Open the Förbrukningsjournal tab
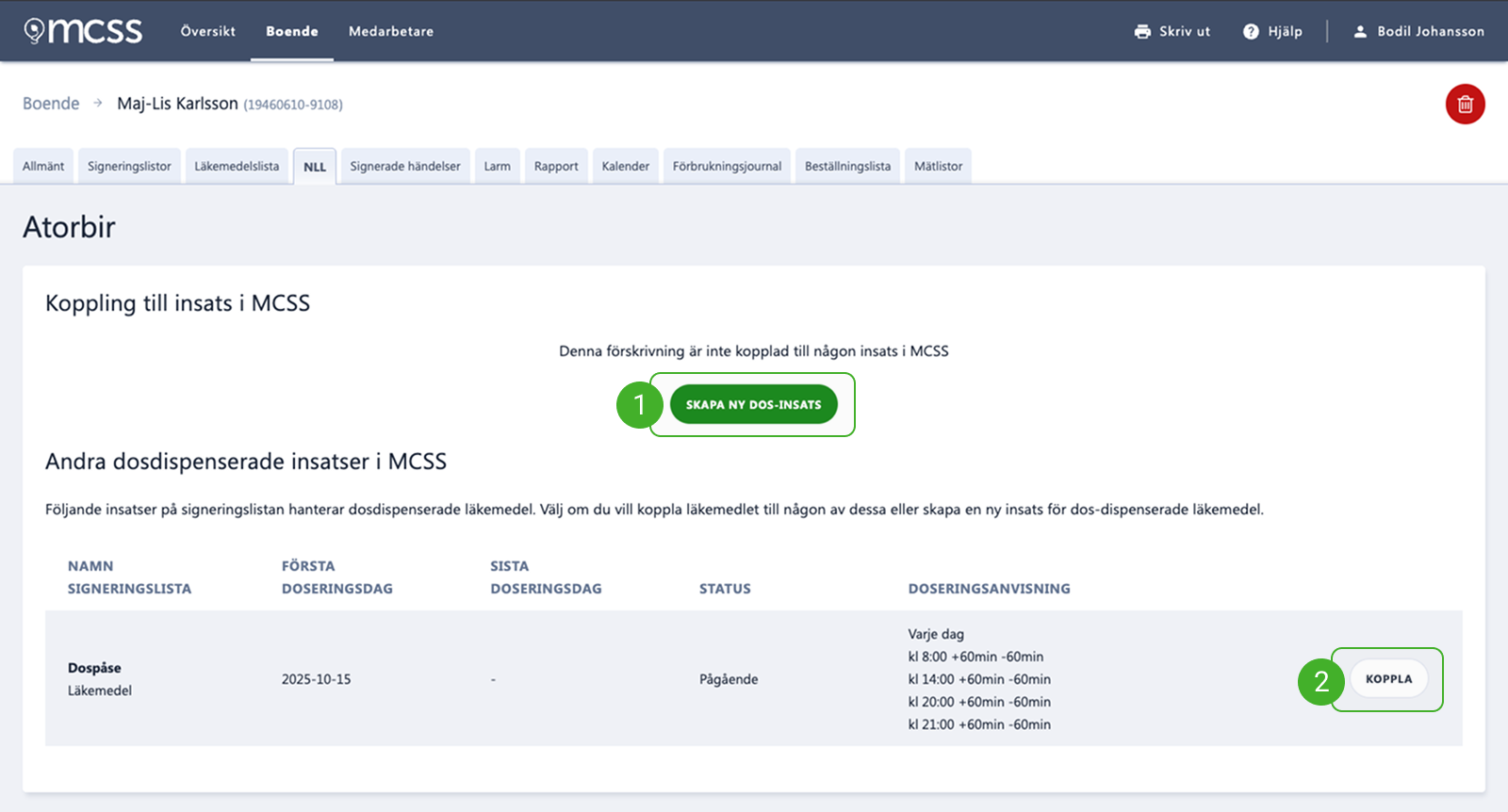The image size is (1508, 812). (x=727, y=166)
